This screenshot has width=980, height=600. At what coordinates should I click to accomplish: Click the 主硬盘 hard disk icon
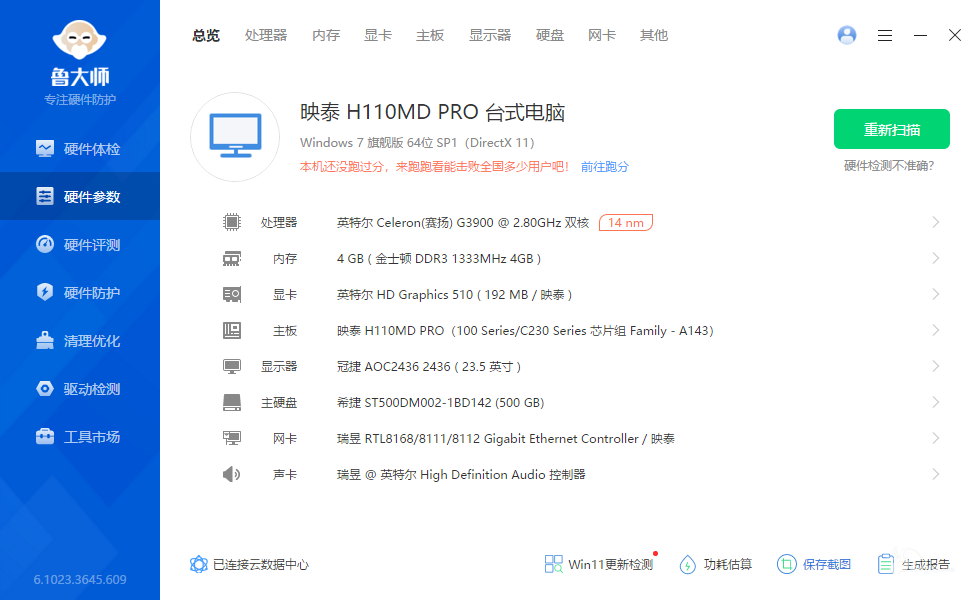232,402
